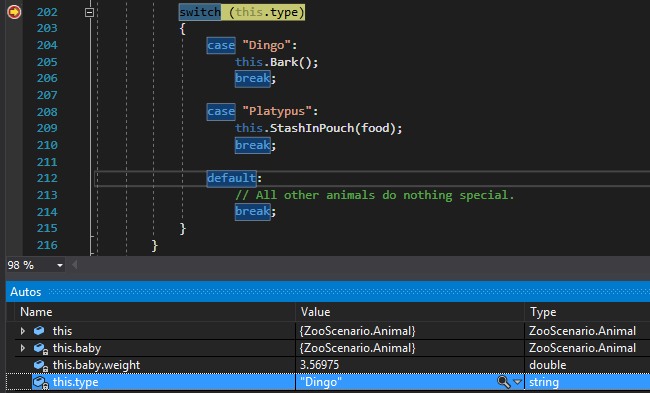650x393 pixels.
Task: Click the breakpoint marker on line 202
Action: (14, 12)
